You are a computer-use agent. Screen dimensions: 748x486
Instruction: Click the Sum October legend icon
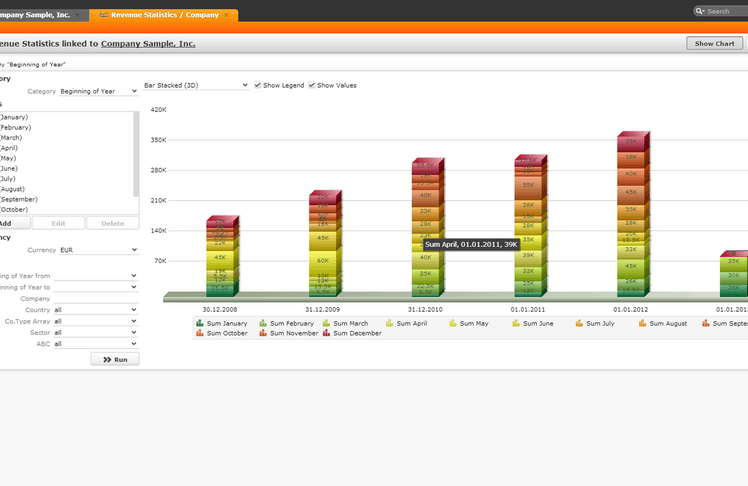pyautogui.click(x=200, y=333)
